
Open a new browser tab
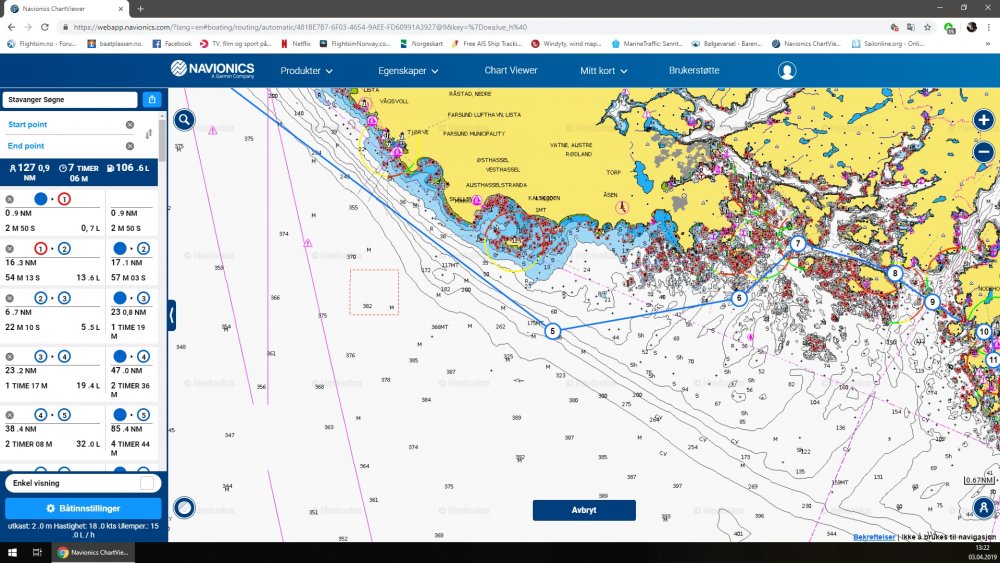(140, 9)
